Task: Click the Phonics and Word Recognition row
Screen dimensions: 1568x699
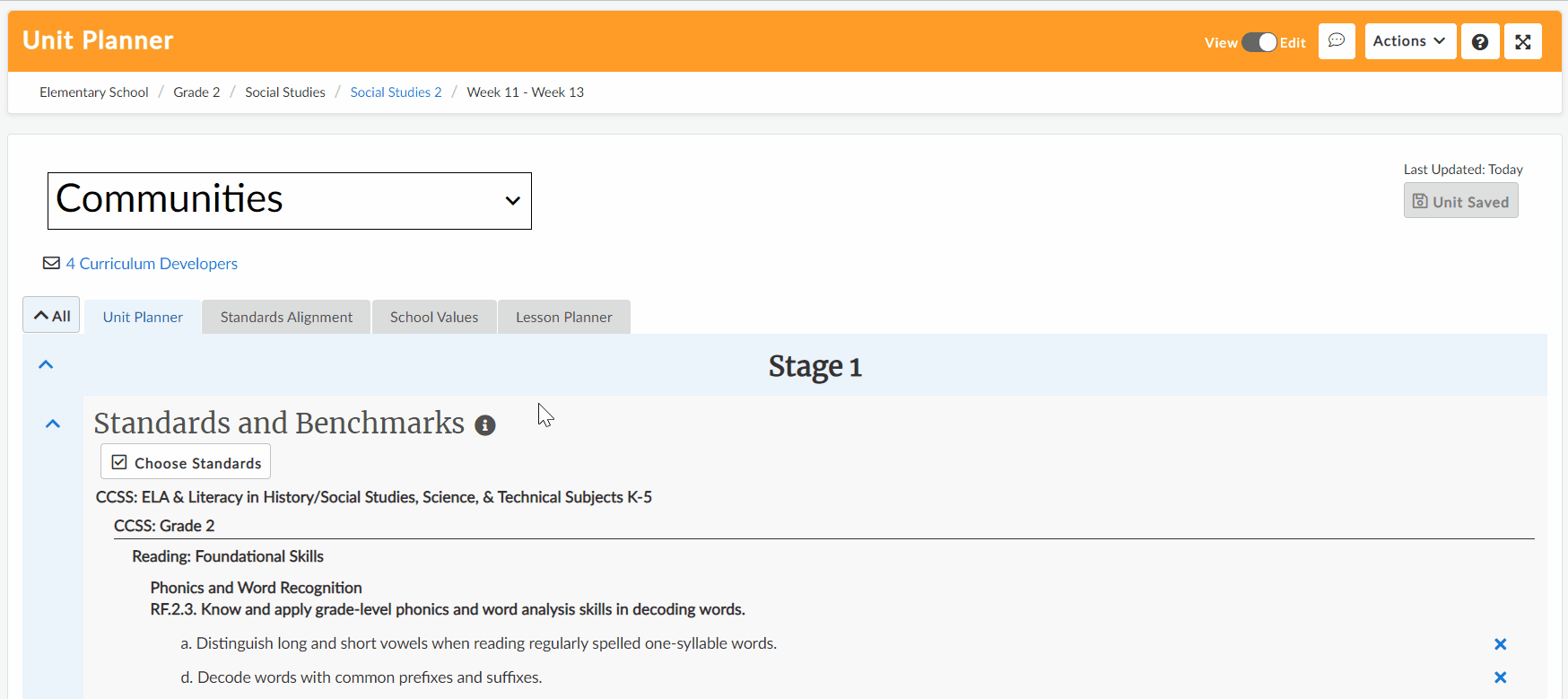Action: 256,588
